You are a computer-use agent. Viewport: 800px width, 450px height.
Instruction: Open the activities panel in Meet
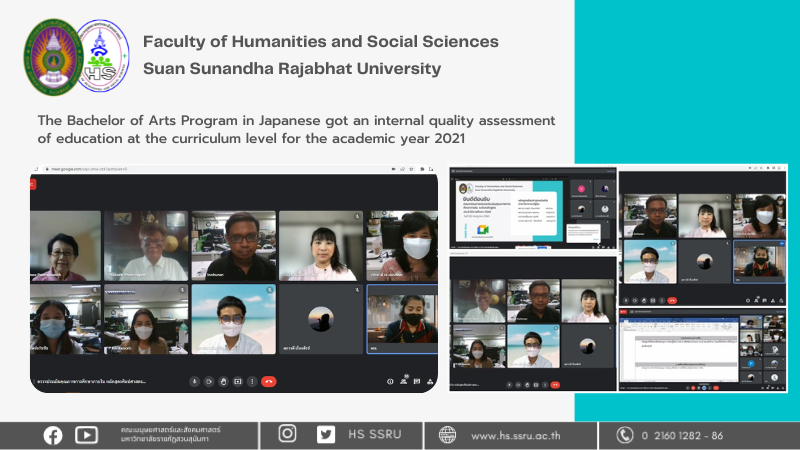[x=429, y=381]
